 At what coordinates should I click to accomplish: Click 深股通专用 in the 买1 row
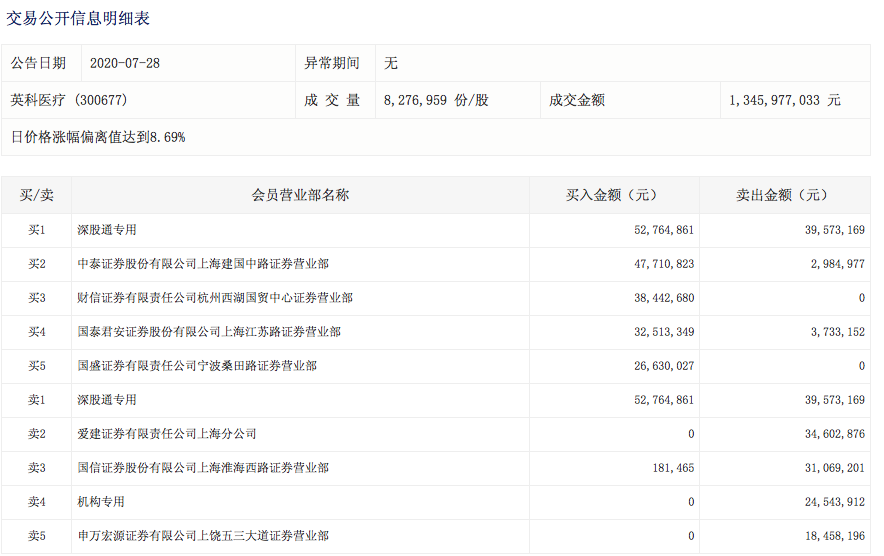pyautogui.click(x=107, y=230)
